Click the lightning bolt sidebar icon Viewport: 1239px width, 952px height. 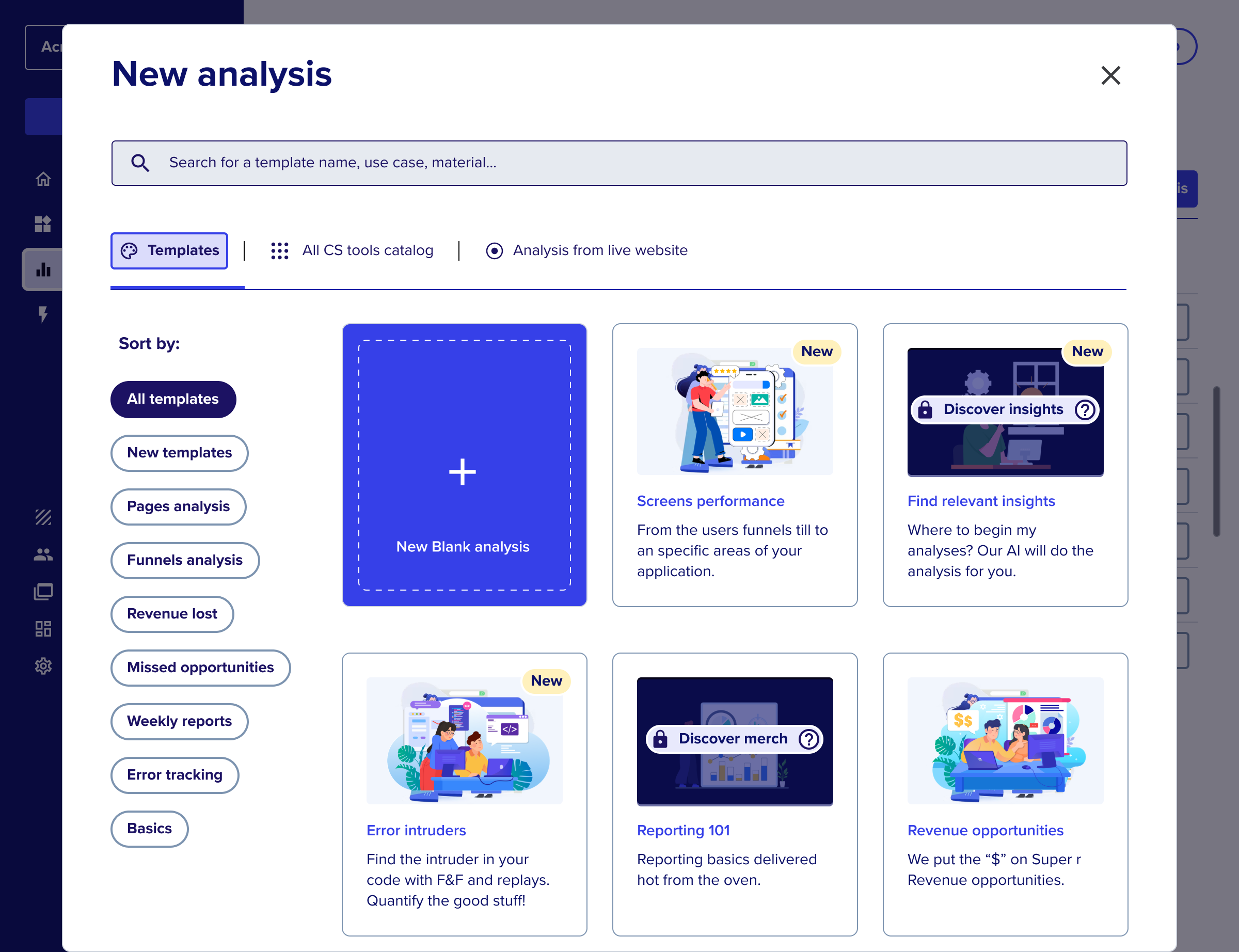pyautogui.click(x=43, y=314)
